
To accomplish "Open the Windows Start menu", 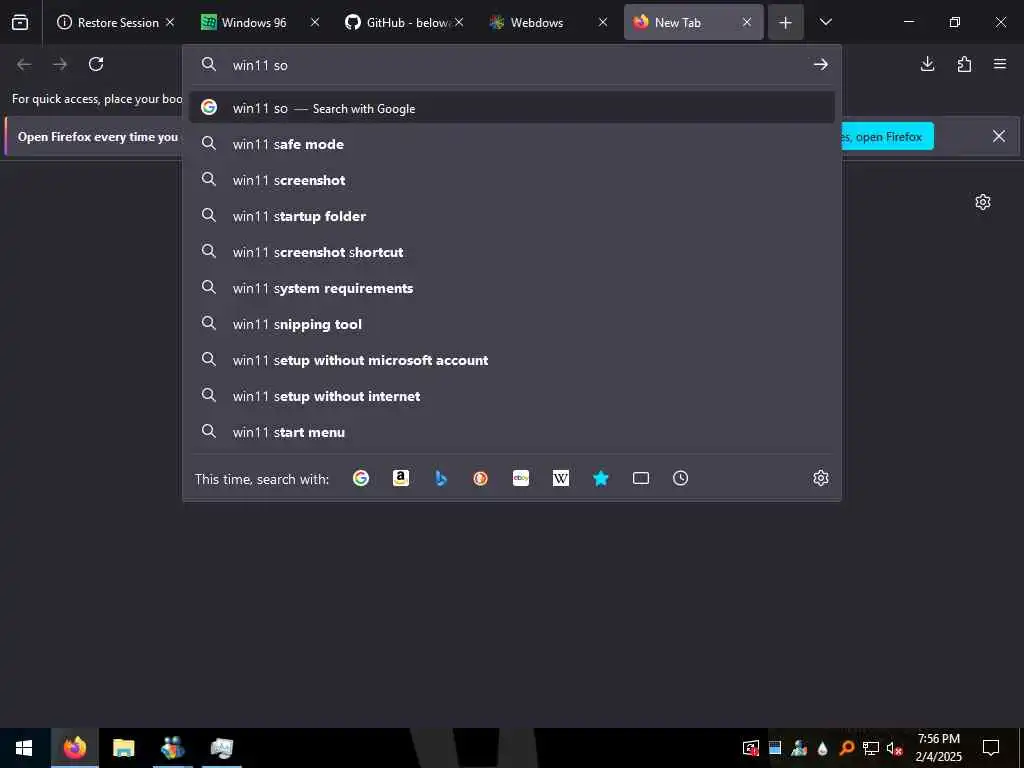I will coord(24,748).
